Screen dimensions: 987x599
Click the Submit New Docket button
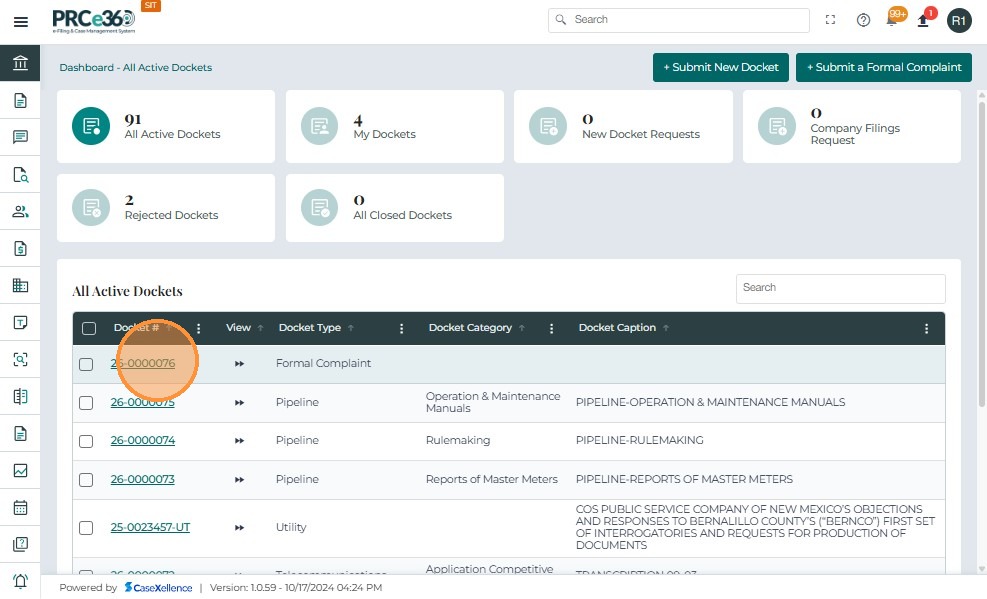coord(720,67)
